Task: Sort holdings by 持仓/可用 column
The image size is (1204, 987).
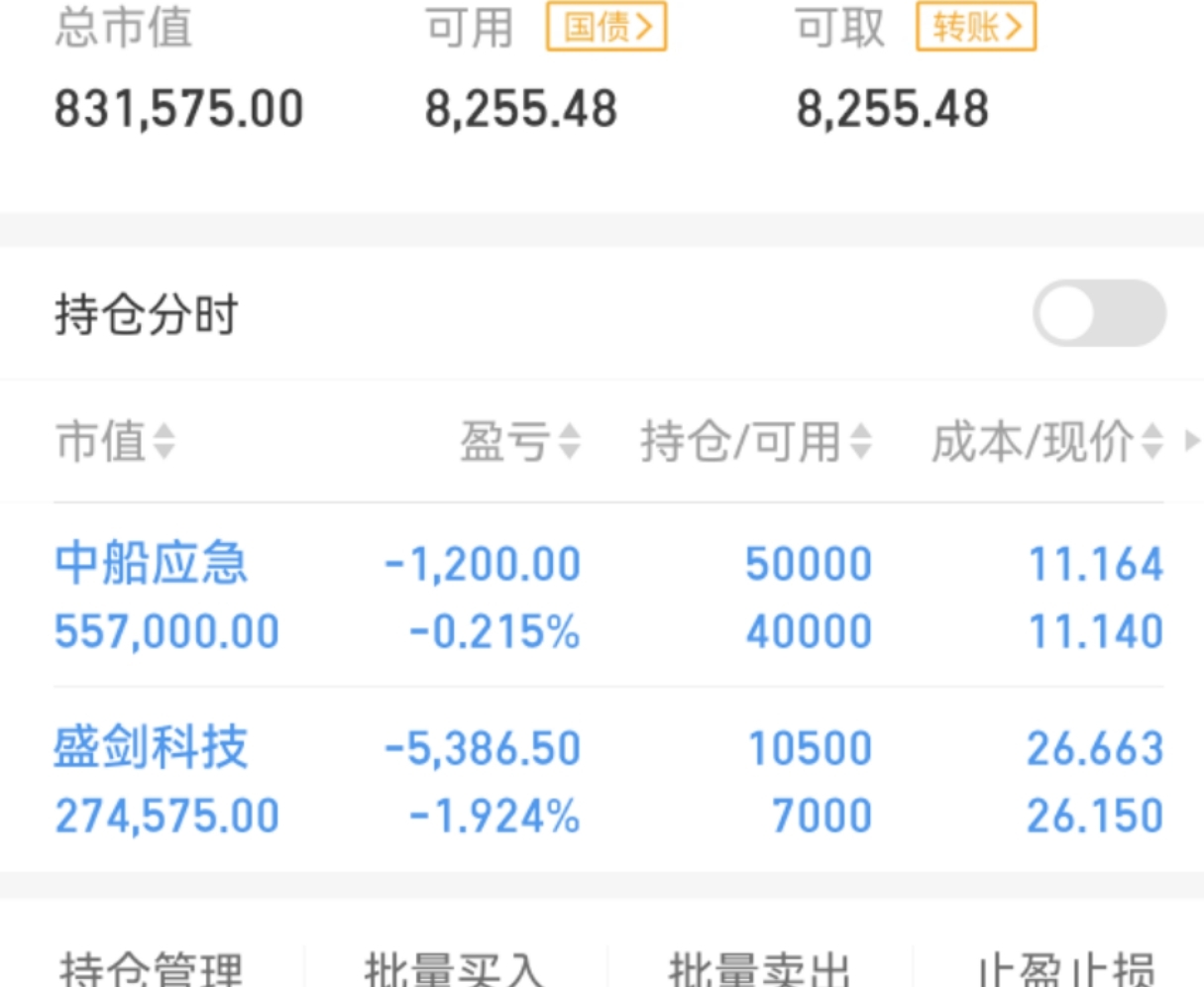Action: pos(756,441)
